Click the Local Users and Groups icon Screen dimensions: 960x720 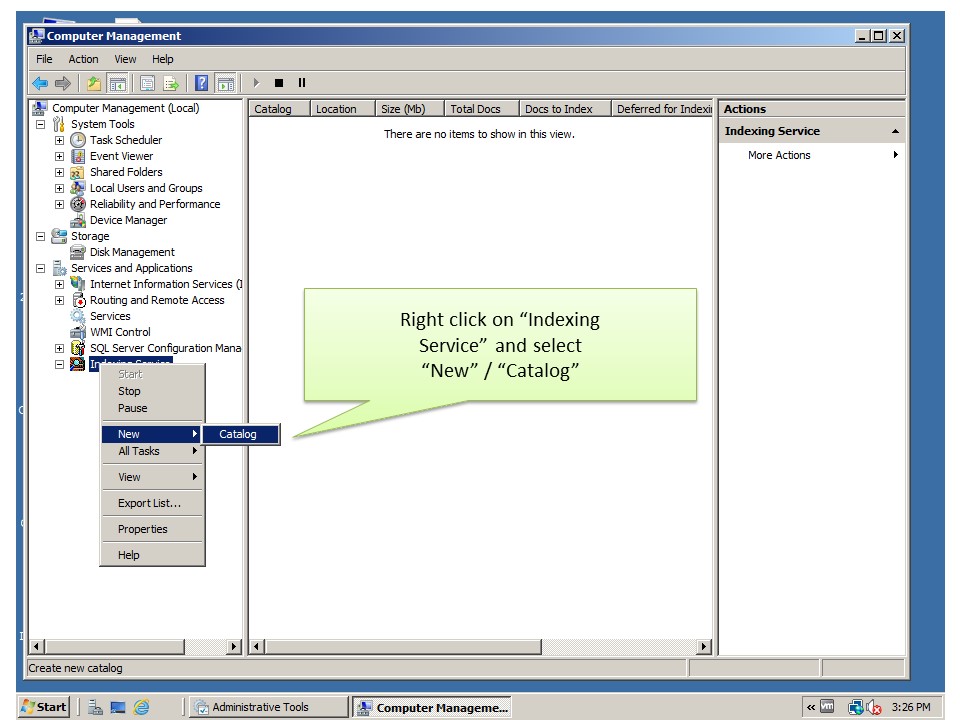(78, 188)
